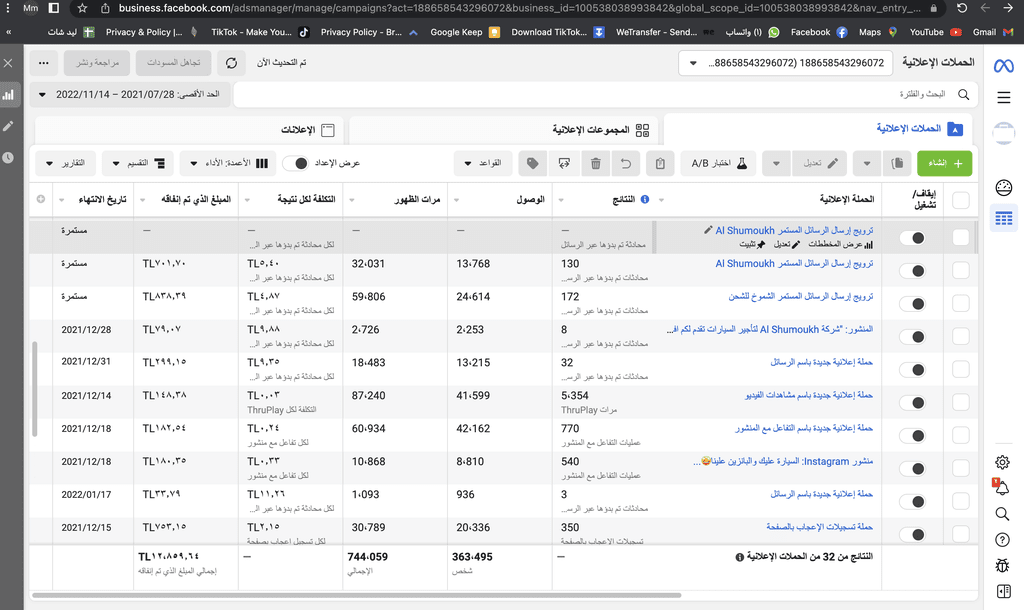
Task: Toggle the campaign switch for row with 130 results
Action: tap(912, 270)
